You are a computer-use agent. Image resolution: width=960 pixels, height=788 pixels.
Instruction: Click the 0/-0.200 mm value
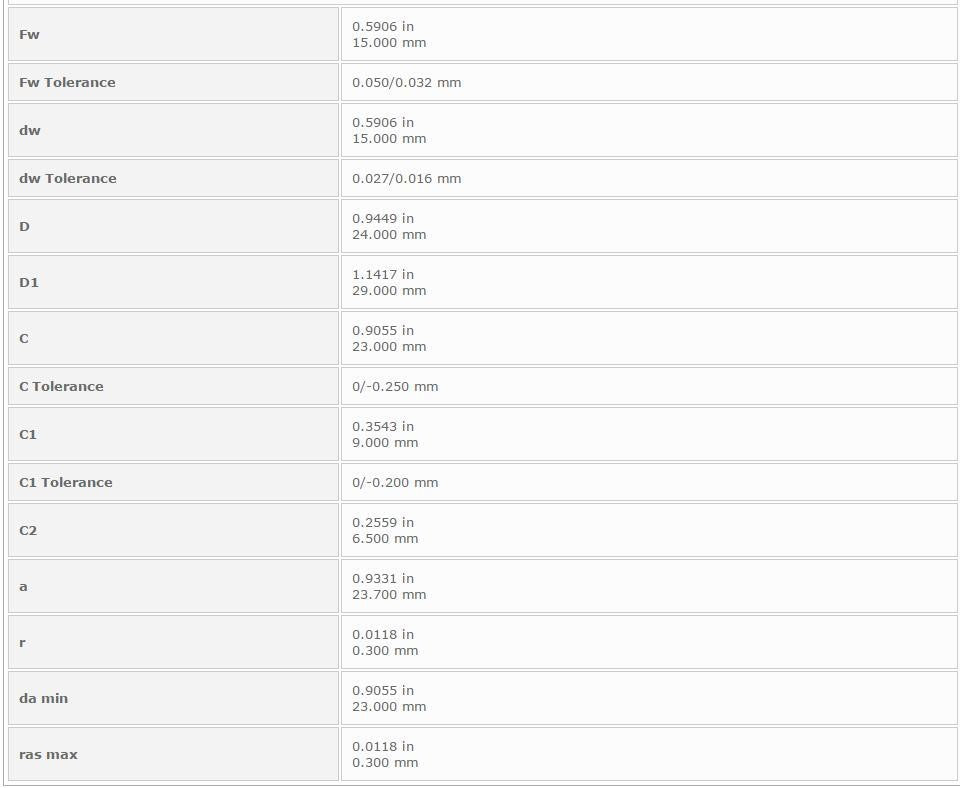coord(395,482)
